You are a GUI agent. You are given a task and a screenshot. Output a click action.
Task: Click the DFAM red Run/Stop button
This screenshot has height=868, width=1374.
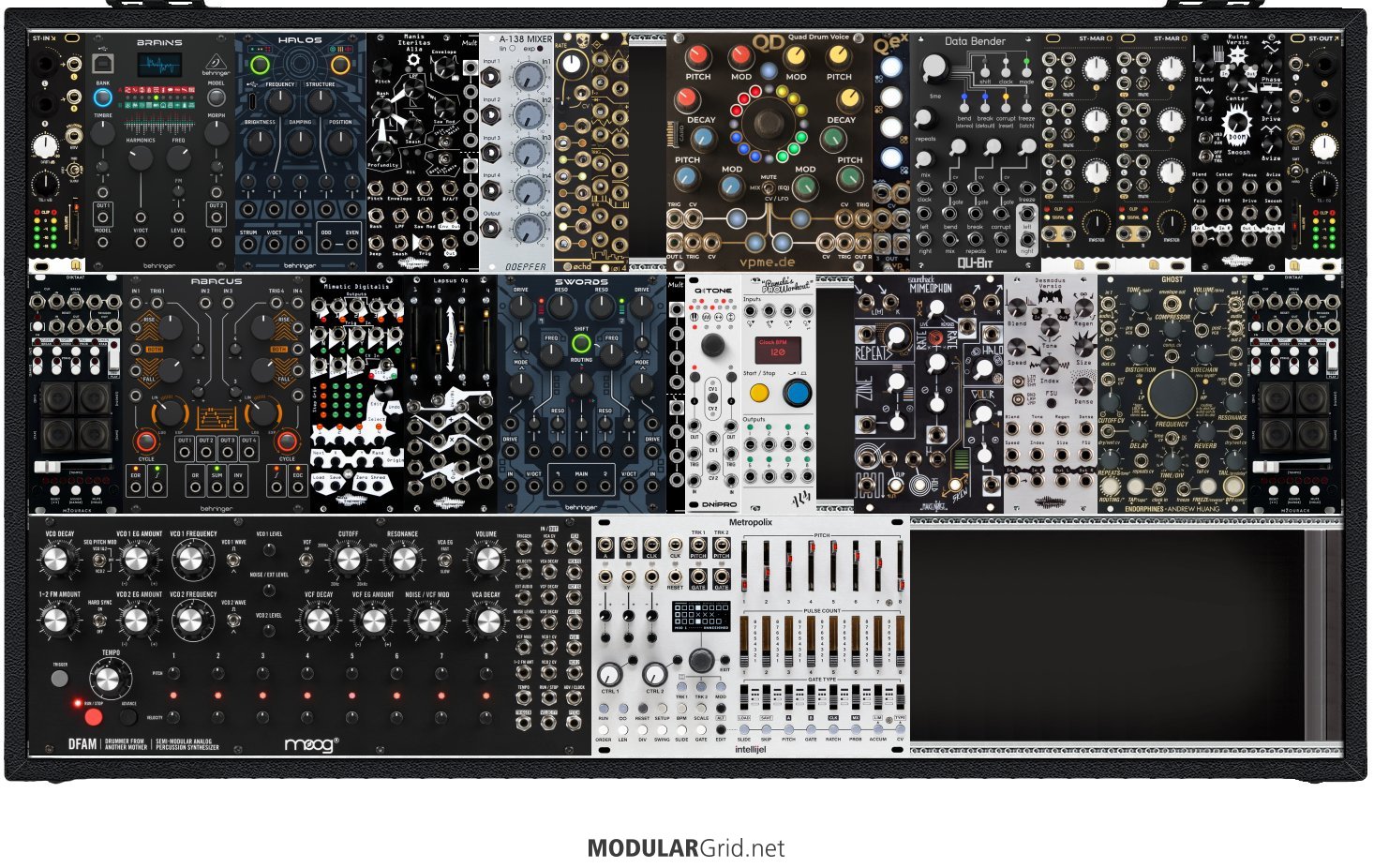point(93,718)
